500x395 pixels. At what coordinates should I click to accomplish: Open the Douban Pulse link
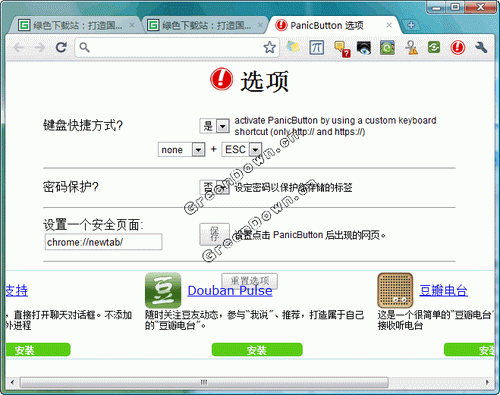(230, 291)
